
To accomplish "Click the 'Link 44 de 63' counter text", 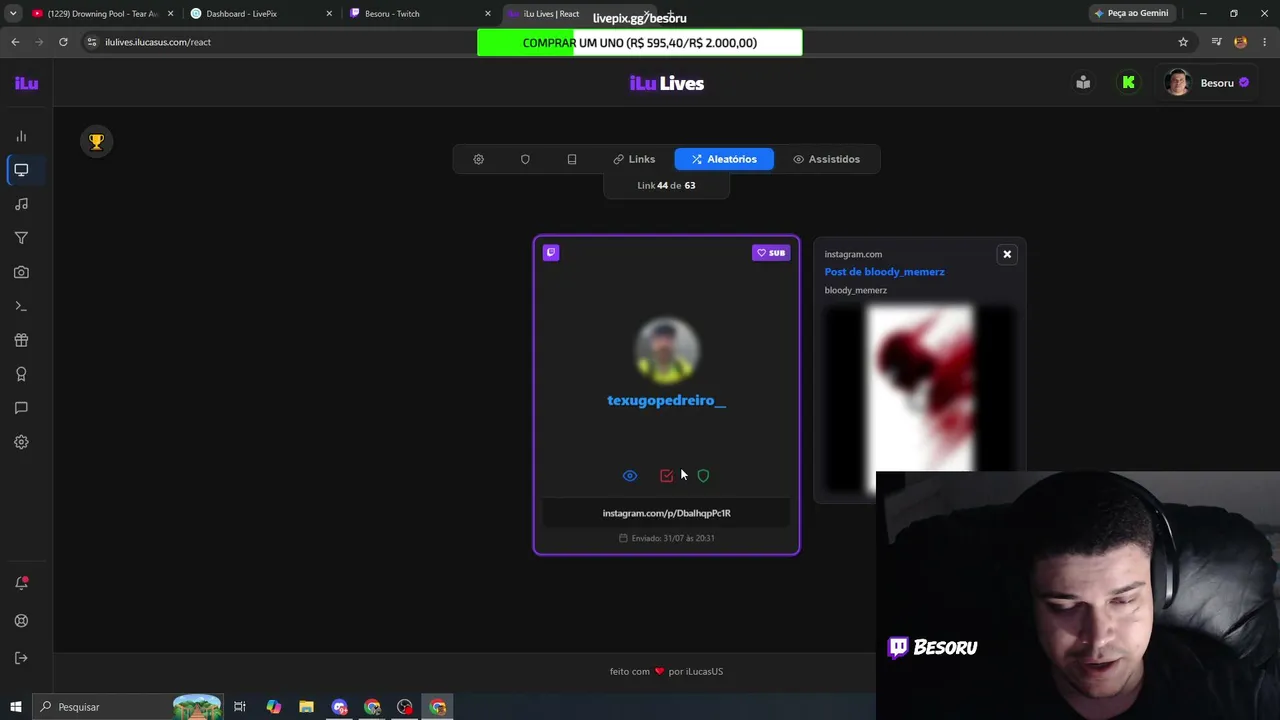I will tap(666, 186).
